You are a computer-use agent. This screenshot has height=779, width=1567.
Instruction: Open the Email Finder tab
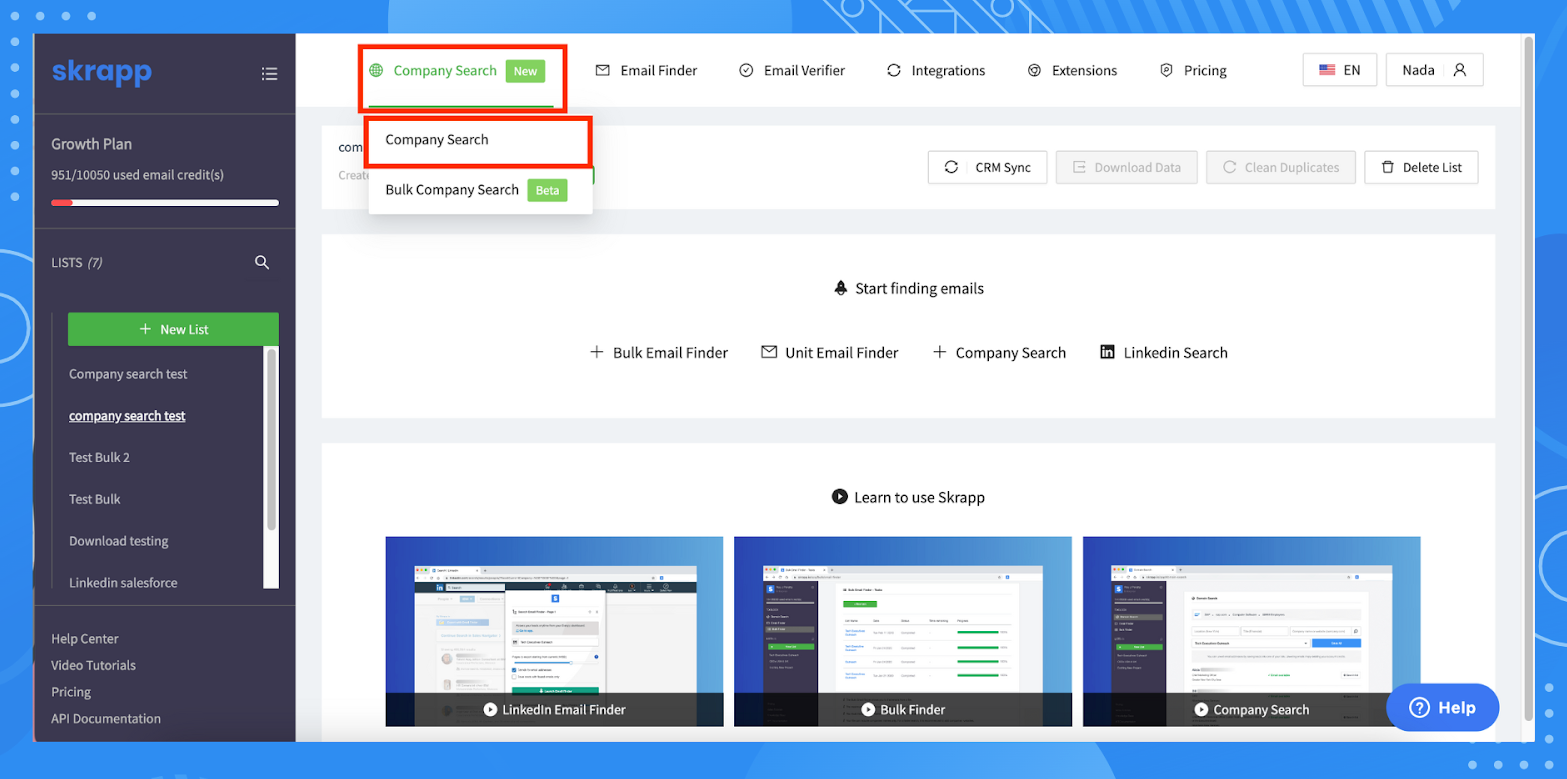[x=646, y=70]
